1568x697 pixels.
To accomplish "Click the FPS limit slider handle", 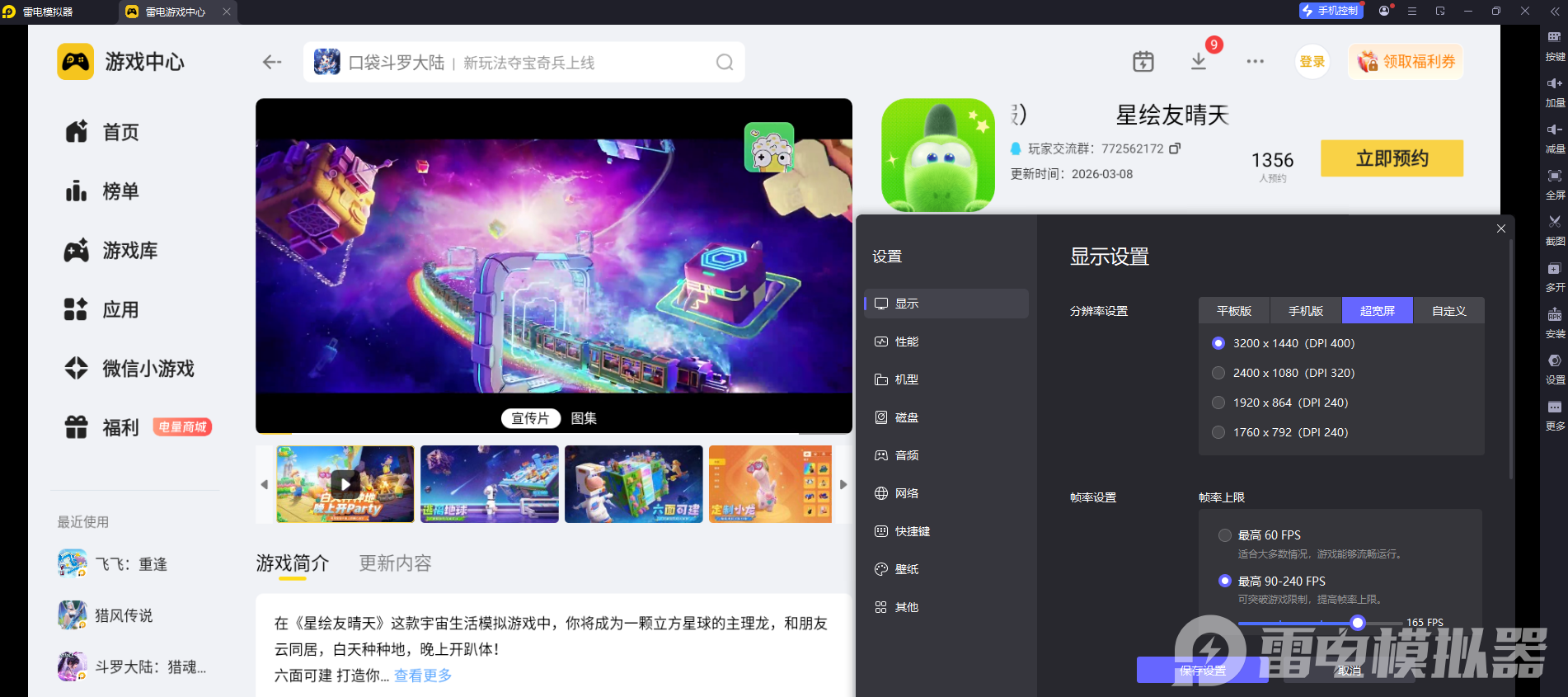I will (x=1357, y=623).
